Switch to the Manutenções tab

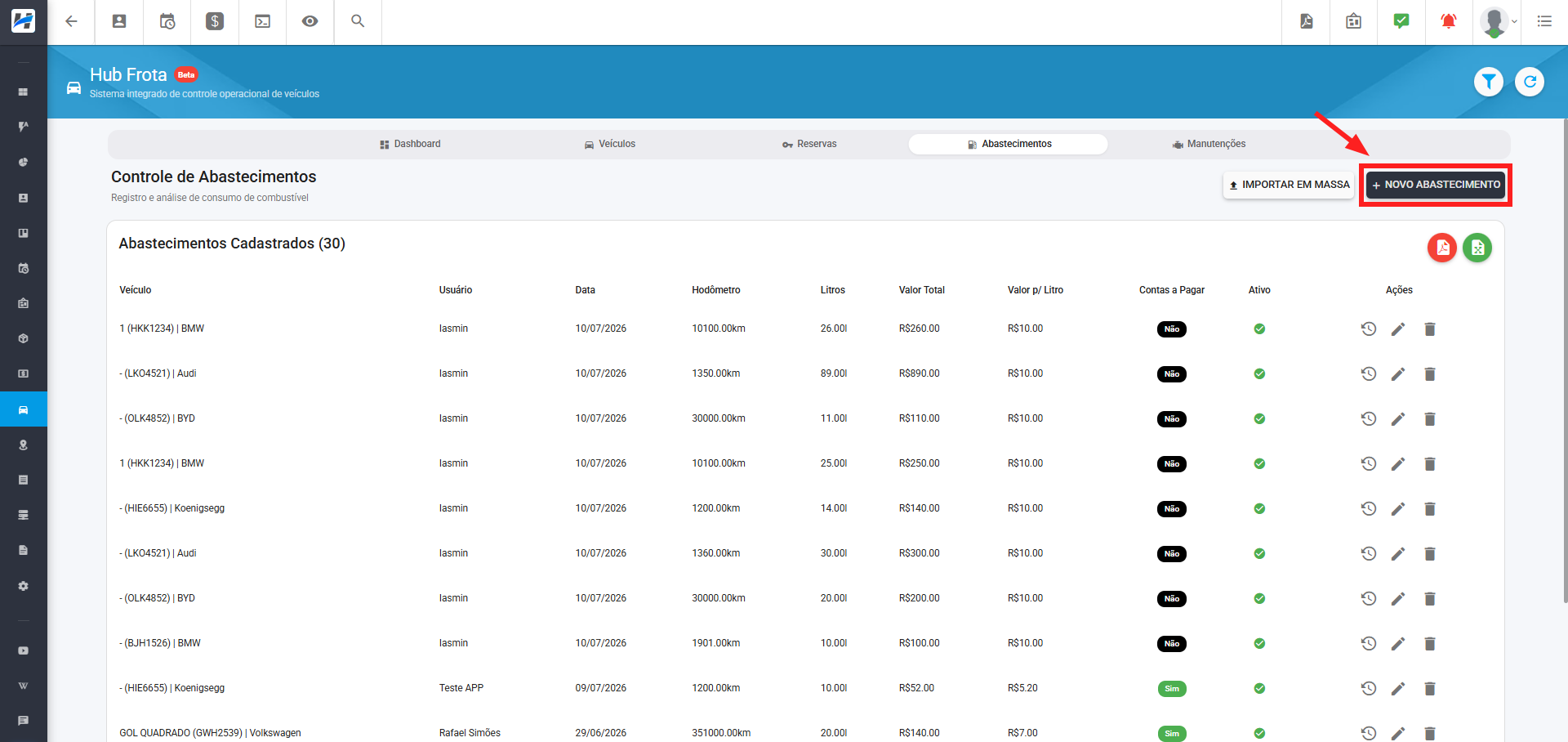[1209, 144]
